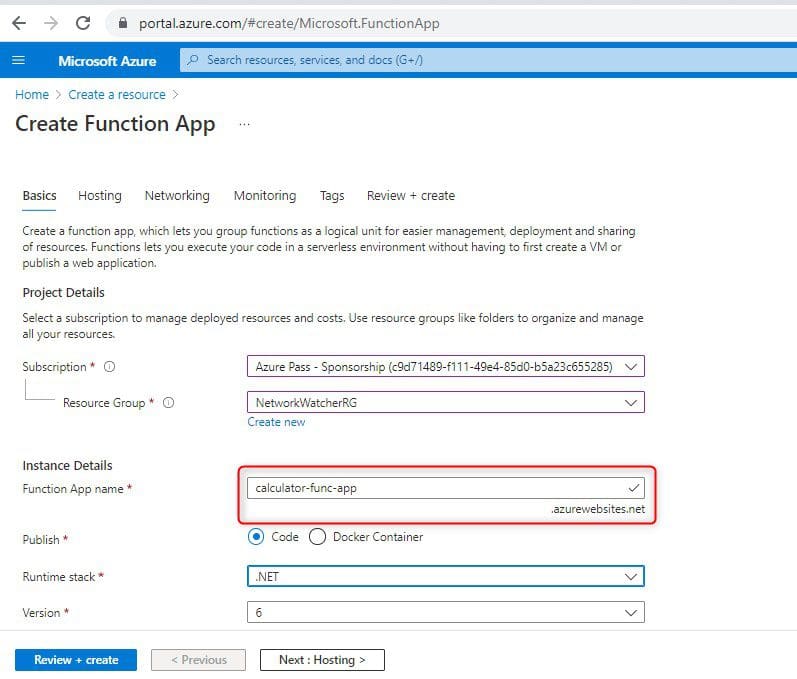Open the Monitoring tab
Screen dimensions: 797x679
coord(265,196)
